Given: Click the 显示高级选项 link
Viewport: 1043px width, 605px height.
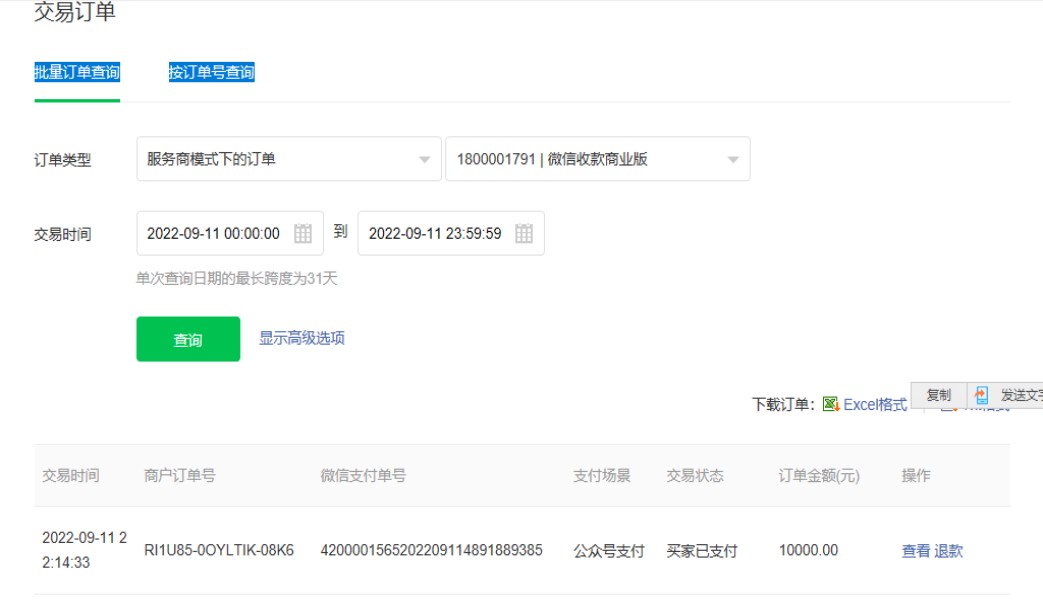Looking at the screenshot, I should point(302,338).
